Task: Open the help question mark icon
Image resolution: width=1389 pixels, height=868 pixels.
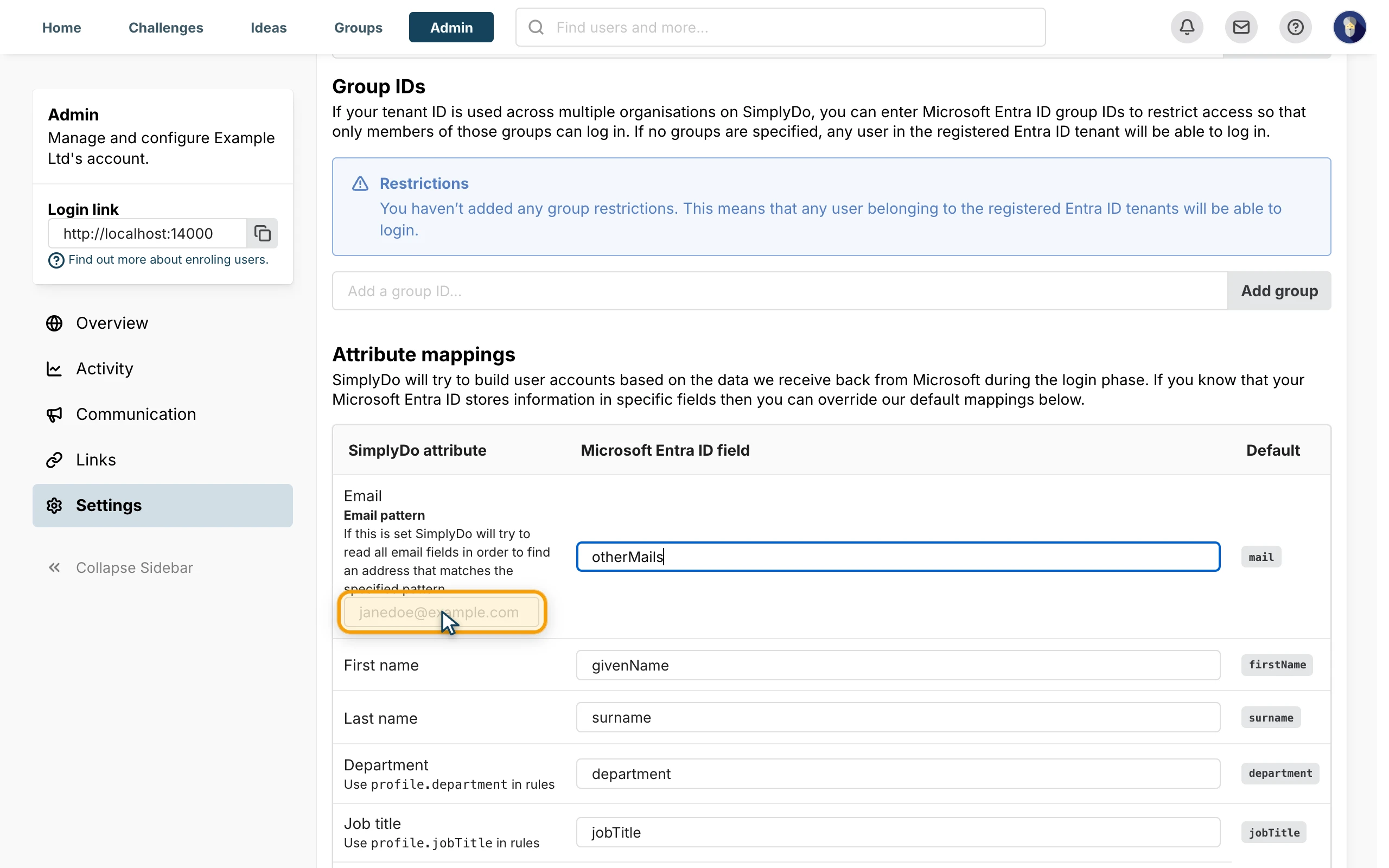Action: [1295, 27]
